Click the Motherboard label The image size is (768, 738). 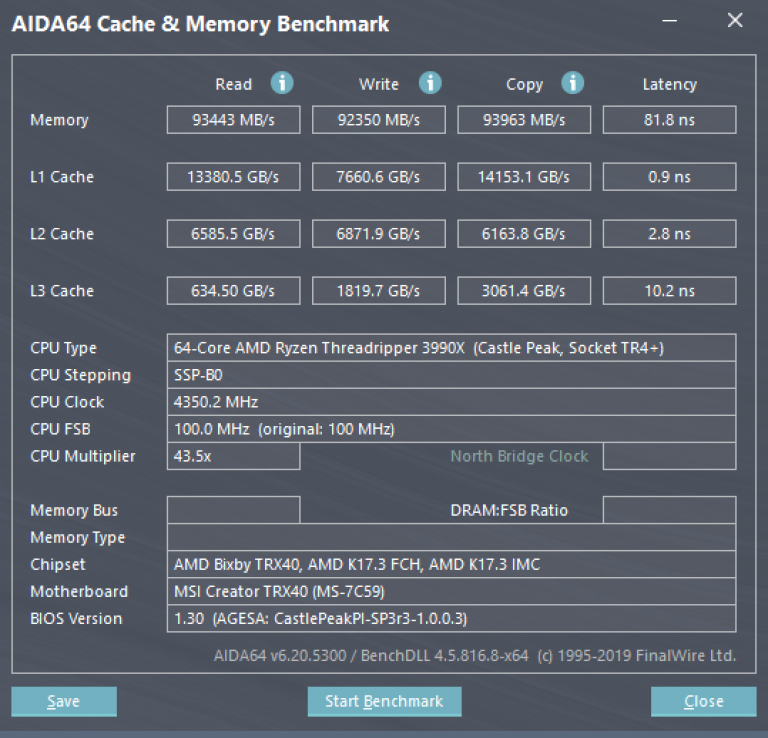tap(79, 592)
